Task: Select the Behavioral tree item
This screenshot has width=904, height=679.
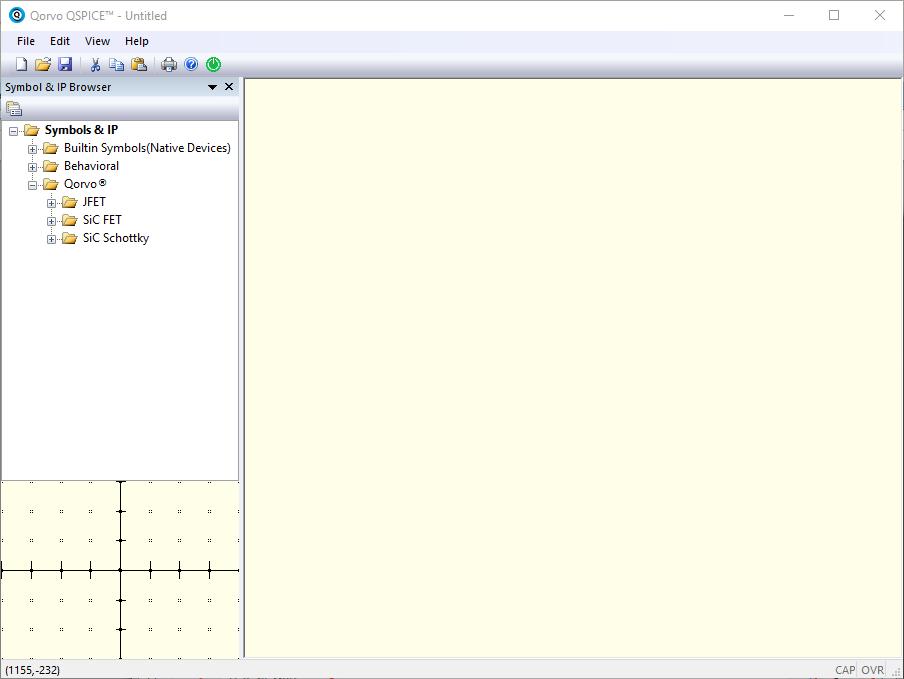Action: point(91,166)
